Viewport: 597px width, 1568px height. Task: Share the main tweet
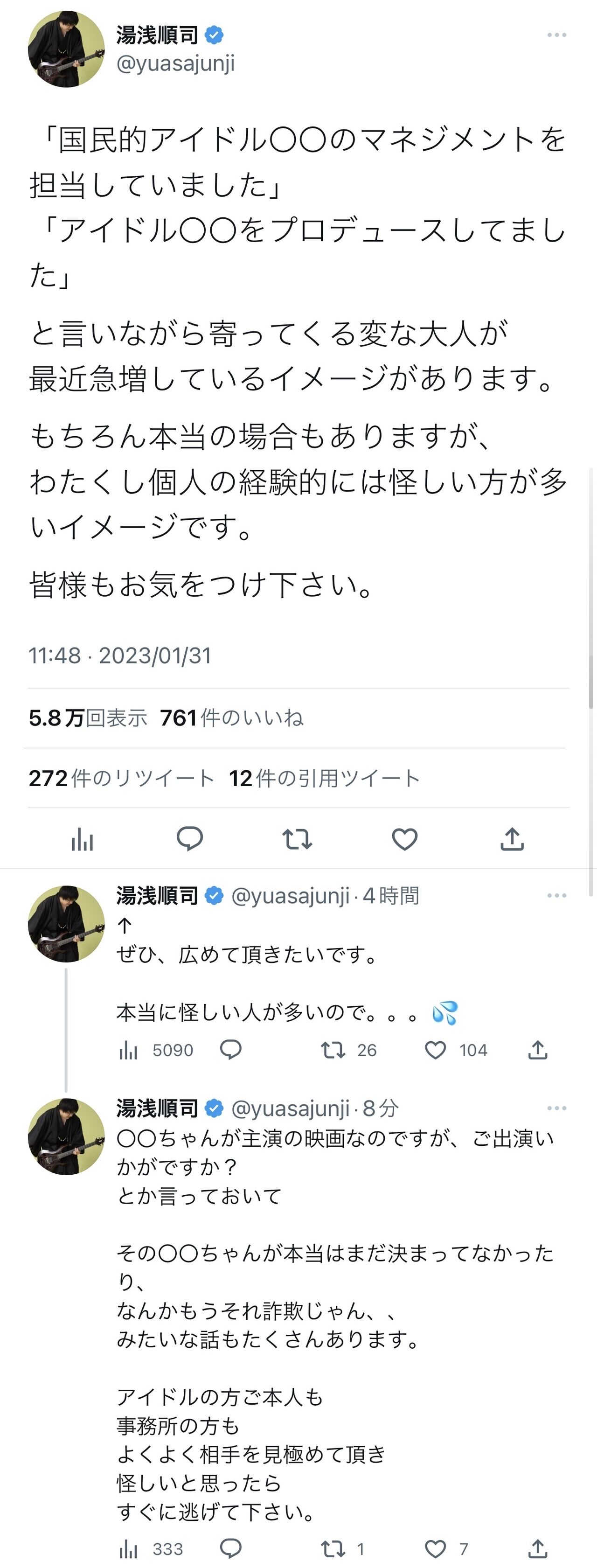pyautogui.click(x=512, y=839)
